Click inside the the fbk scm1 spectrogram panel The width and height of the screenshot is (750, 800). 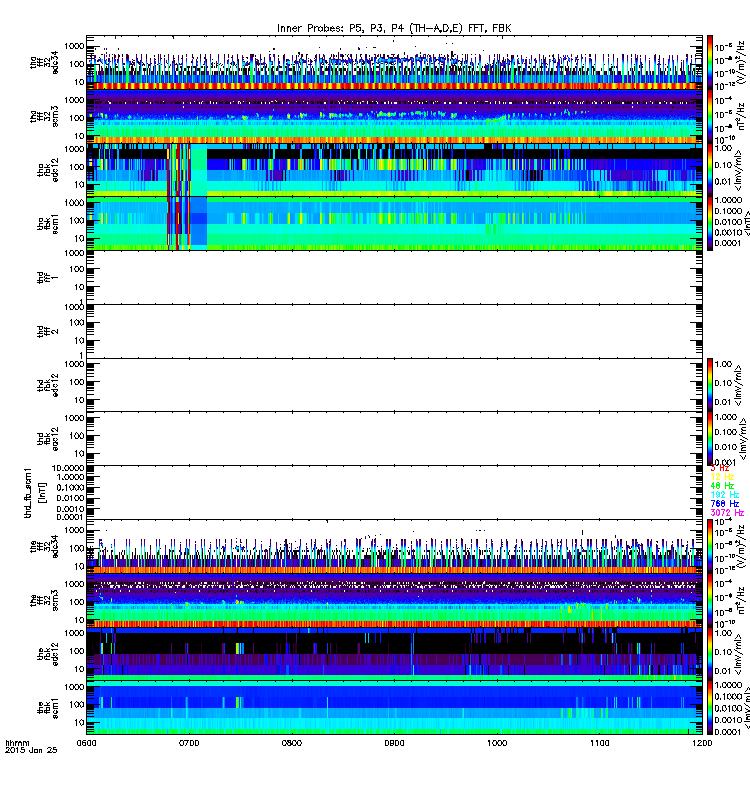pyautogui.click(x=394, y=708)
